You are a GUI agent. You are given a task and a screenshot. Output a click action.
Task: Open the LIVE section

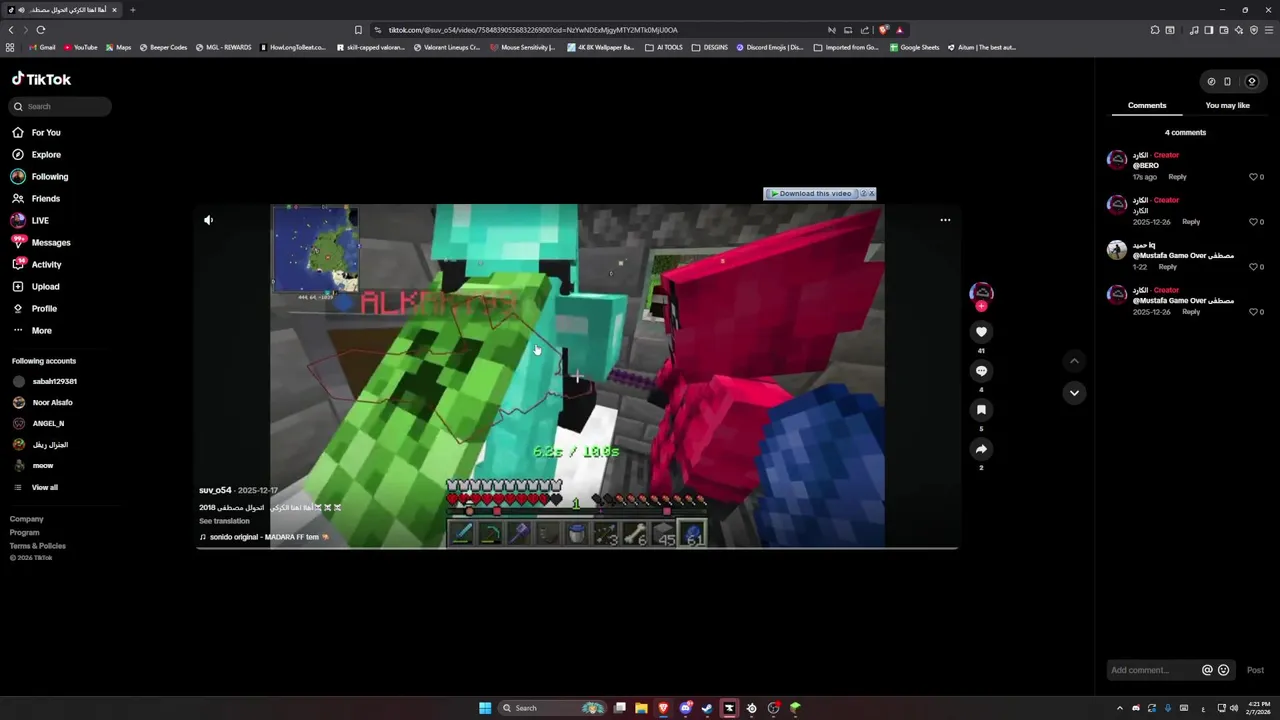pos(40,221)
